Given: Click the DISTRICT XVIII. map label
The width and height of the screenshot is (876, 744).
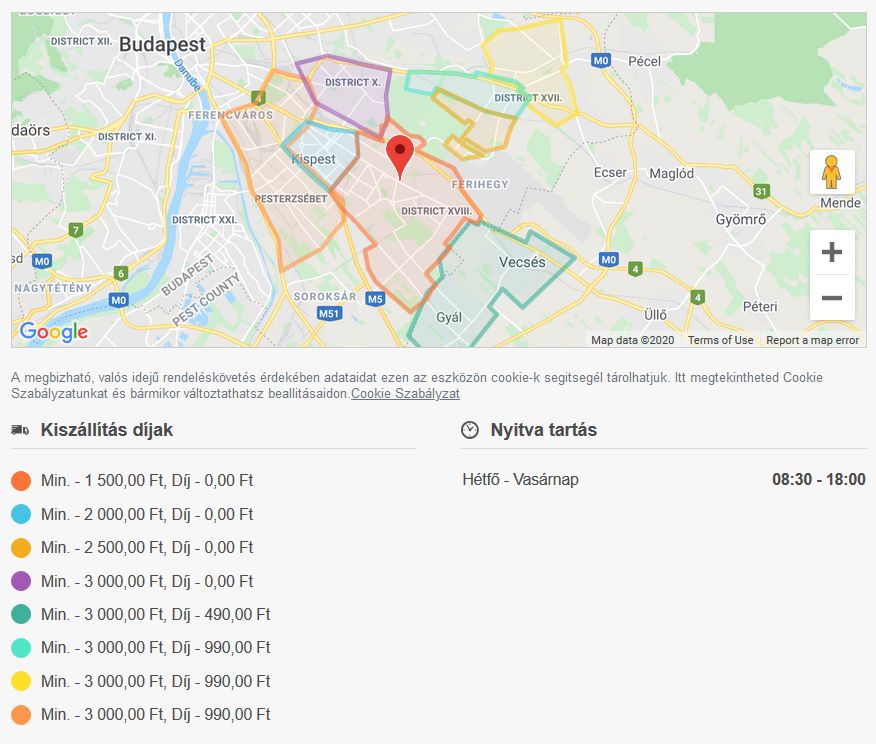Looking at the screenshot, I should point(436,211).
